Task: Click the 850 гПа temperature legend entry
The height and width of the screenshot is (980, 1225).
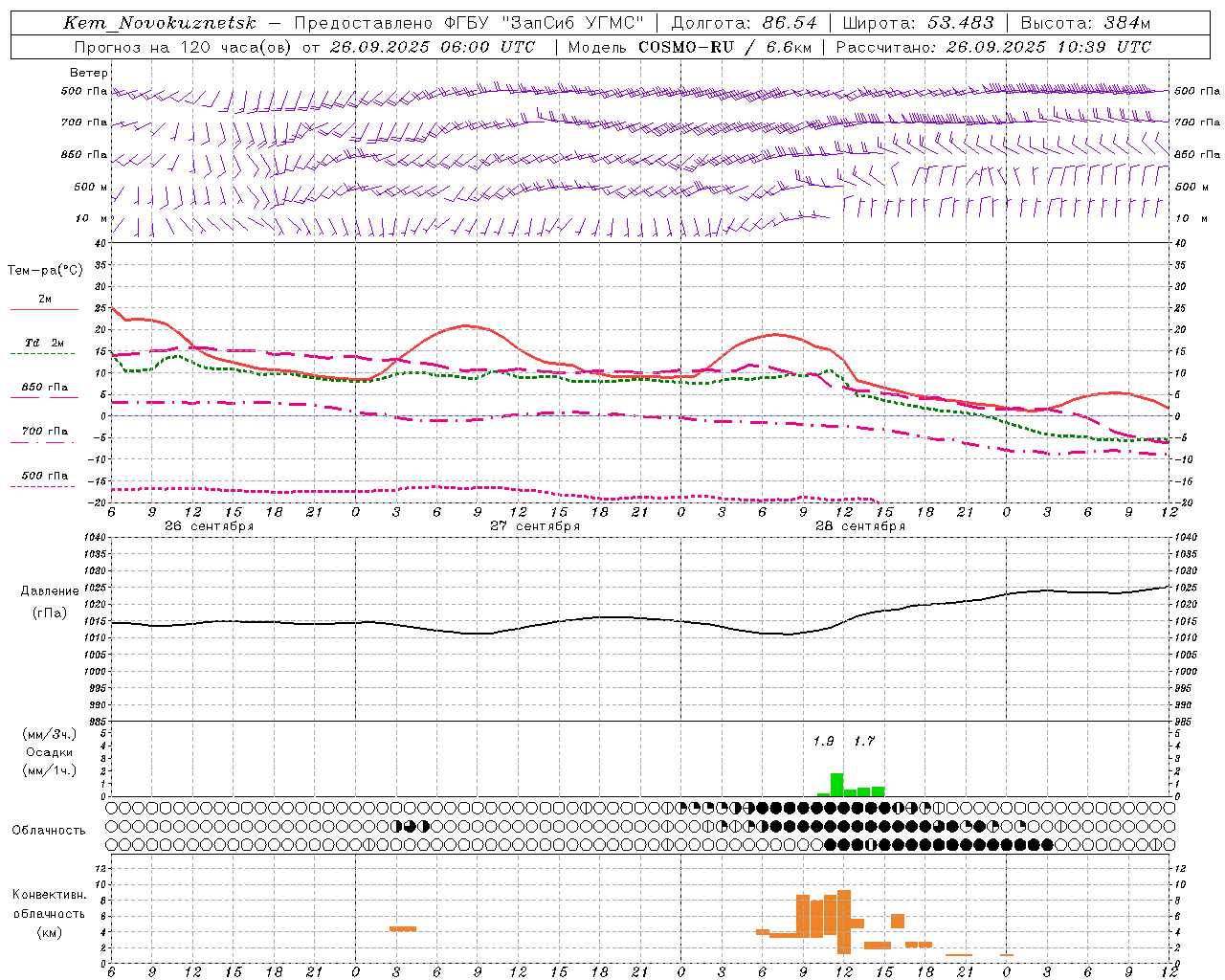Action: click(x=44, y=389)
